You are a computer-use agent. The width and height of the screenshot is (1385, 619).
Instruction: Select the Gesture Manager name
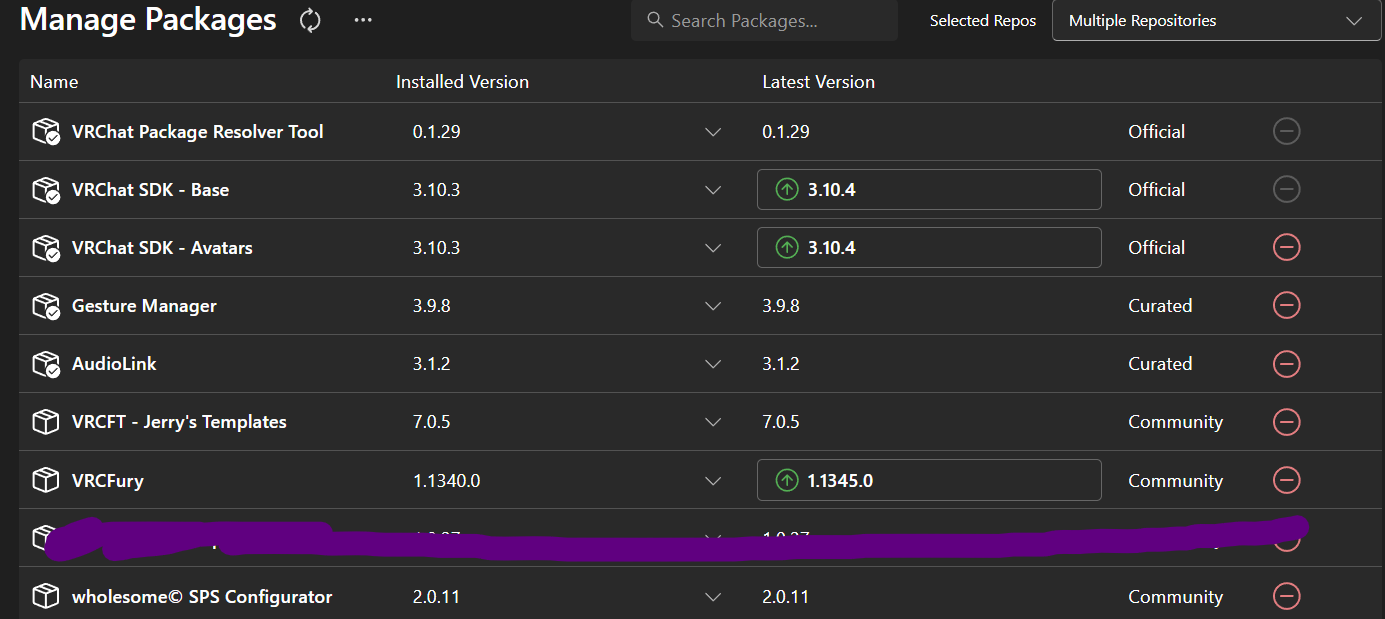click(144, 306)
